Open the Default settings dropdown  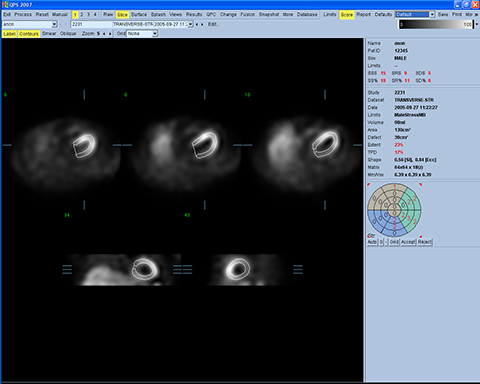[432, 14]
